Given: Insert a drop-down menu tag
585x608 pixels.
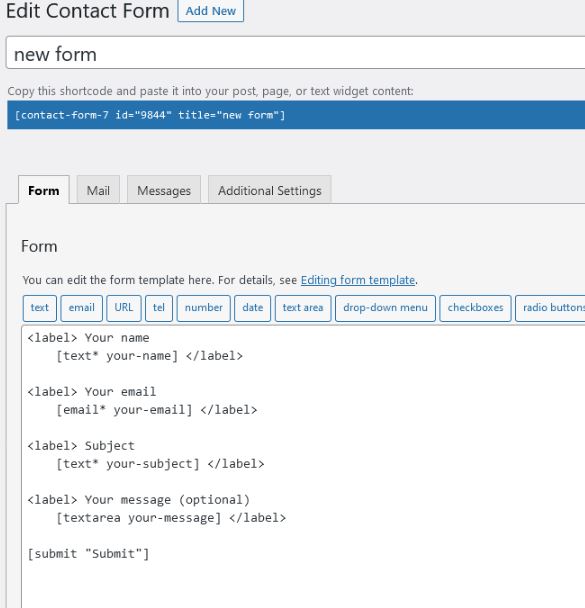Looking at the screenshot, I should pos(385,308).
